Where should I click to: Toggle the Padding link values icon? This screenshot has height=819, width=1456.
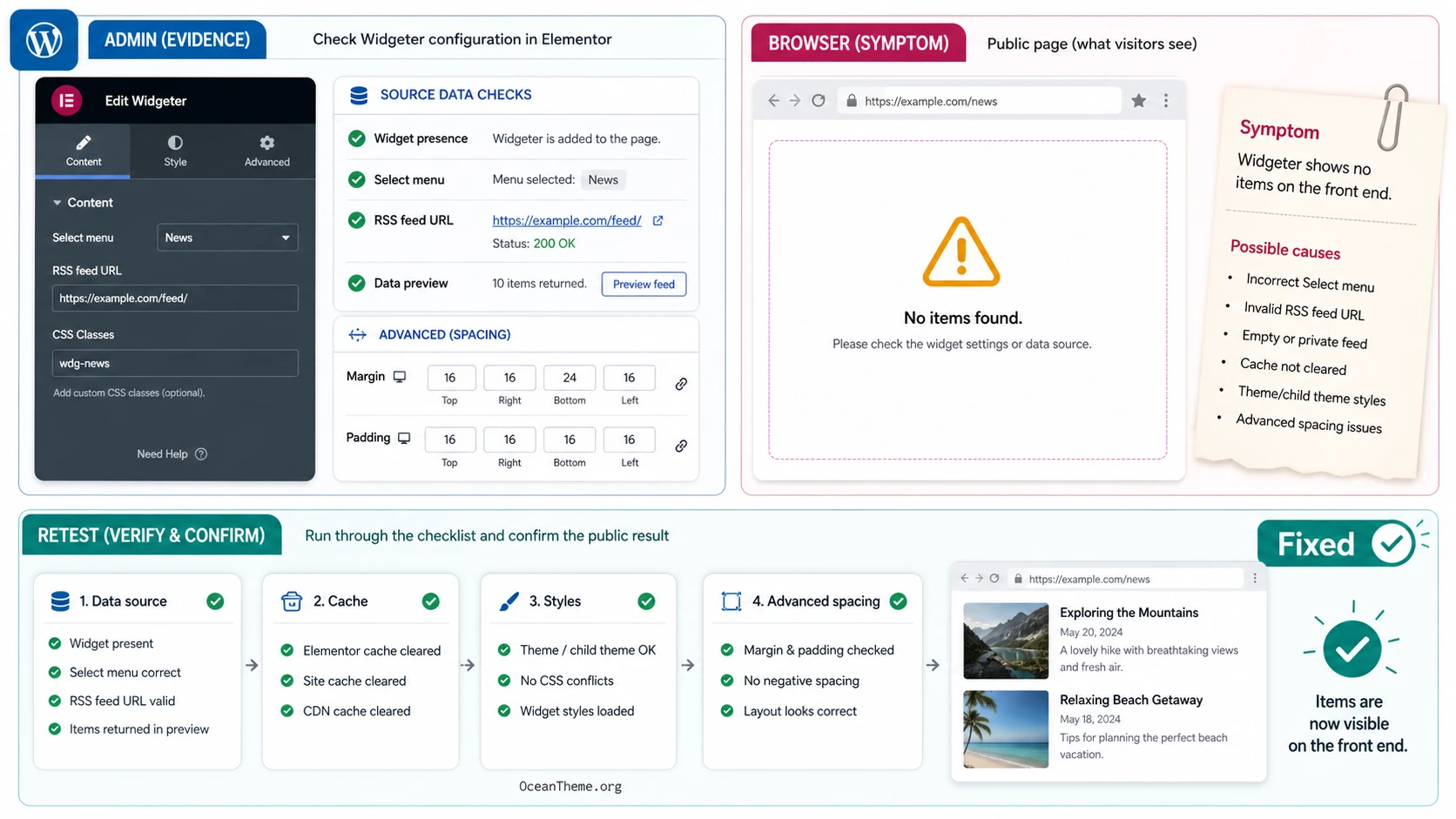pyautogui.click(x=681, y=446)
